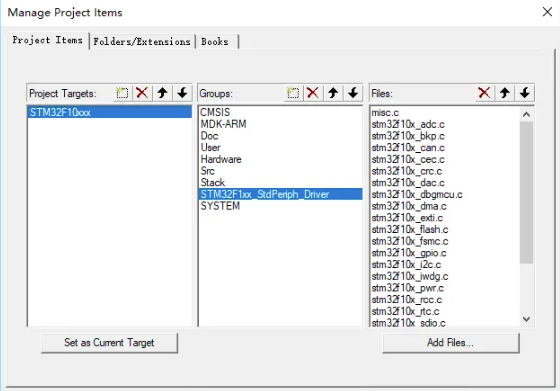
Task: Switch to Project Items tab
Action: point(48,40)
